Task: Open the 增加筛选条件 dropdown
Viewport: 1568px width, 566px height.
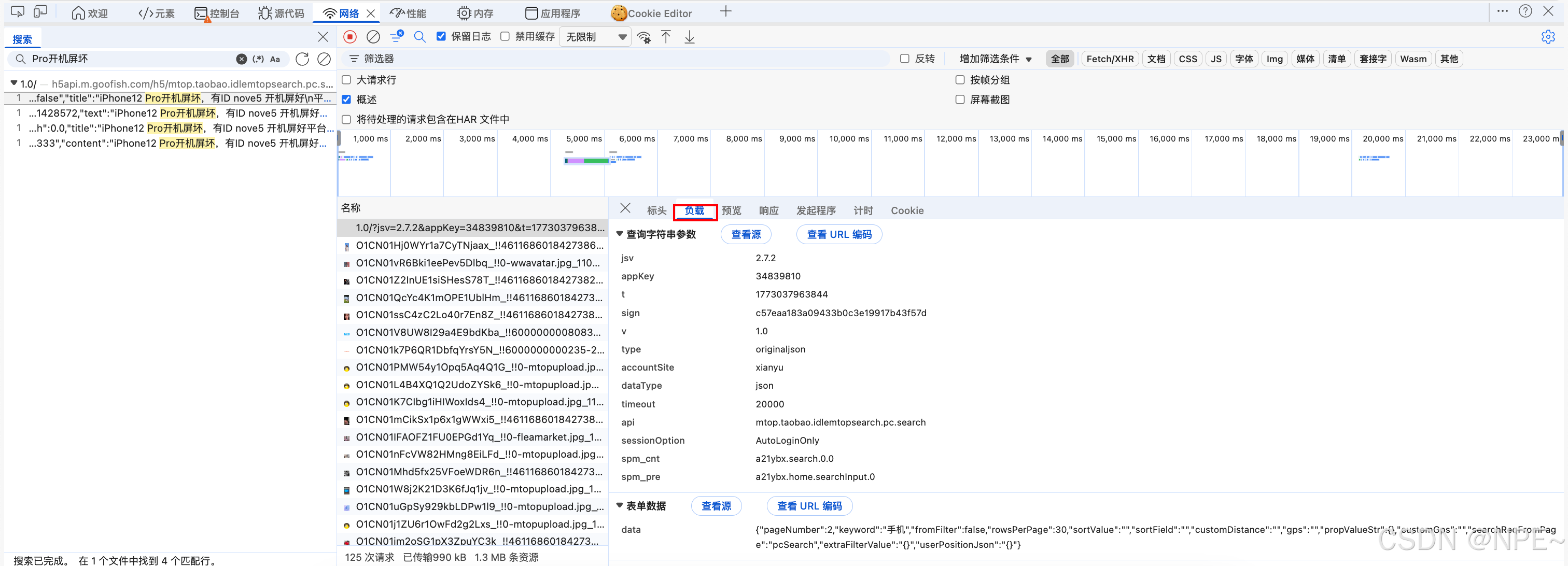Action: point(995,59)
